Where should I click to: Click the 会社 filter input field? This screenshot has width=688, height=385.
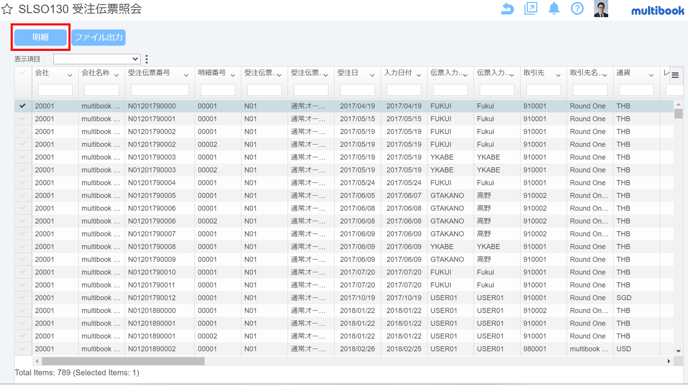coord(55,90)
